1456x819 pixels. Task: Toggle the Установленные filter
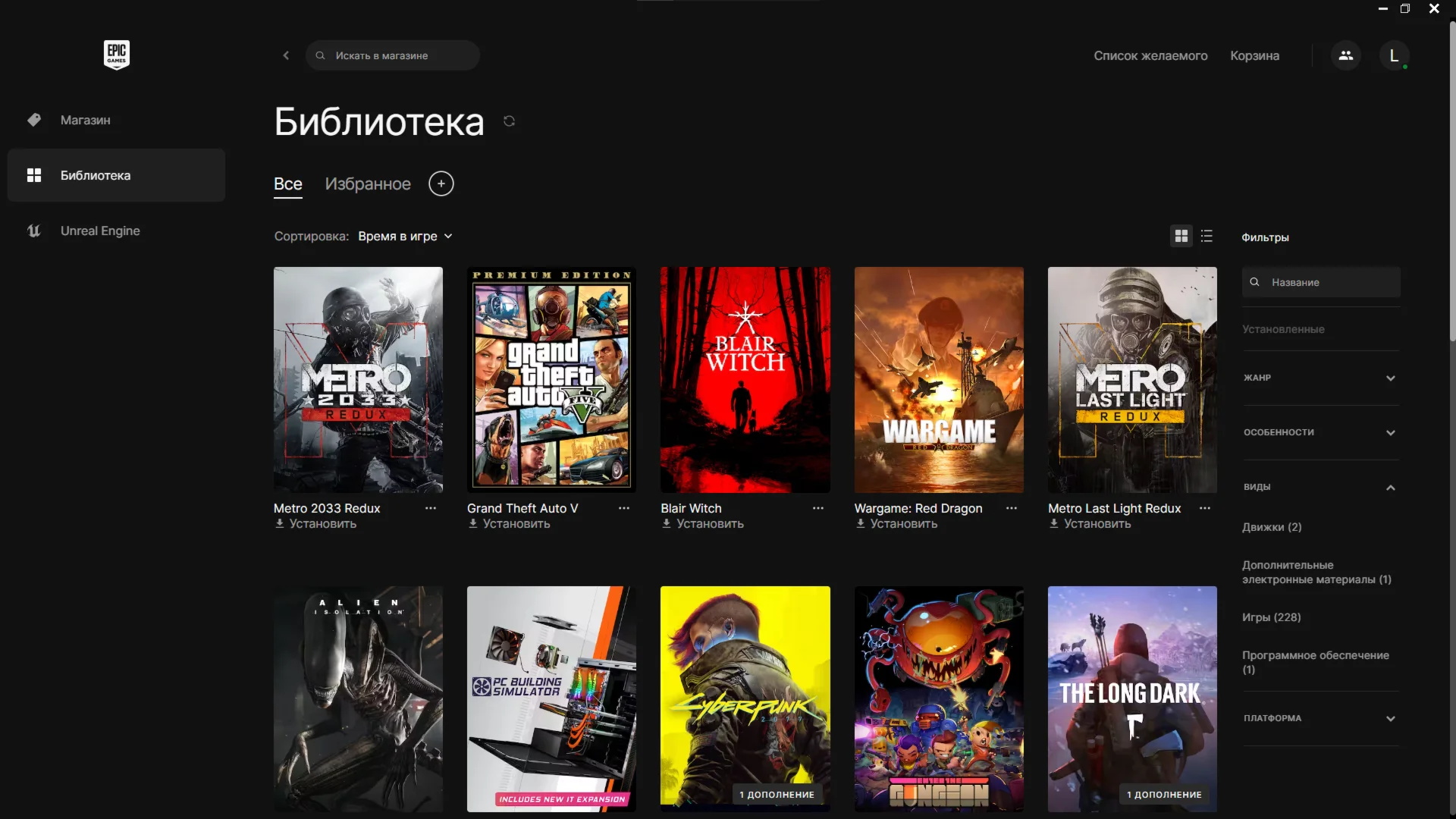1283,329
